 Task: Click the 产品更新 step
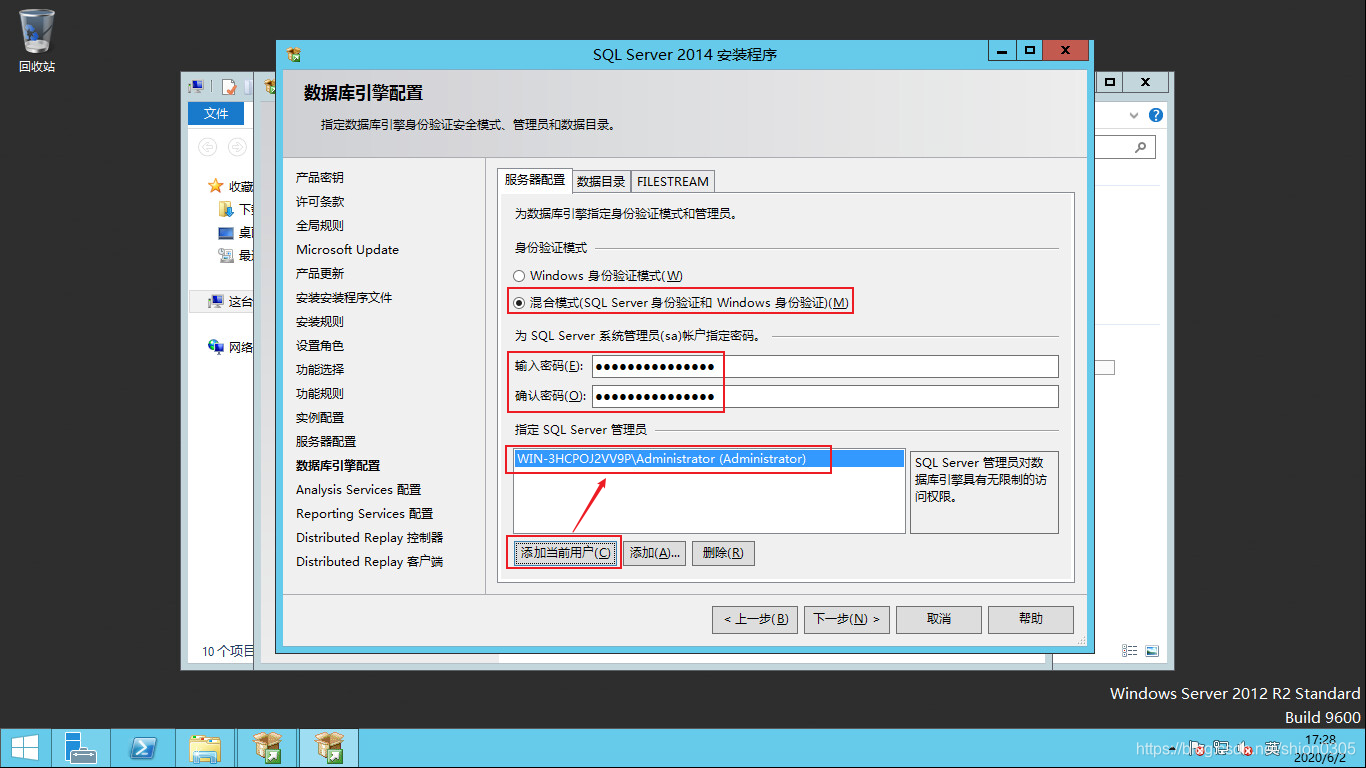click(320, 274)
